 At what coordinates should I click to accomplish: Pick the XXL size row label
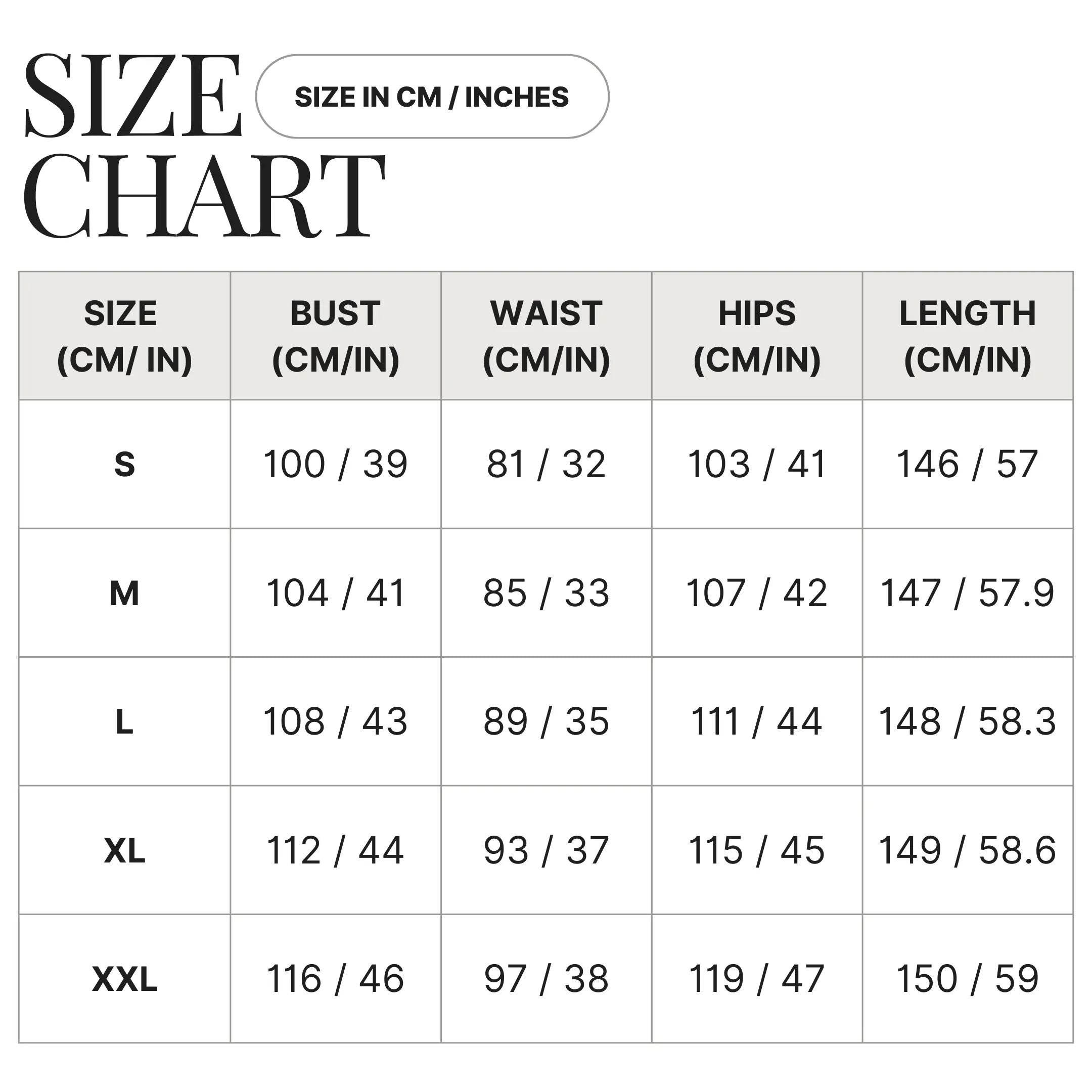[x=124, y=979]
